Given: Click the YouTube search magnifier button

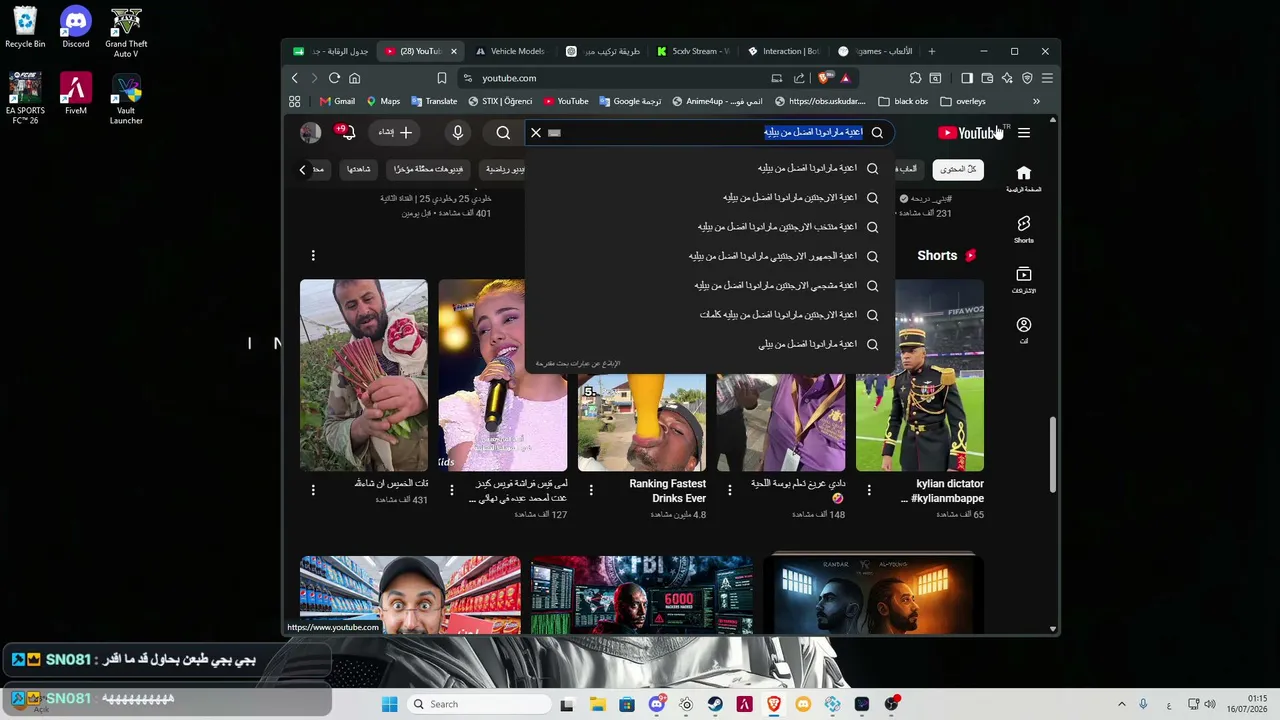Looking at the screenshot, I should tap(877, 132).
